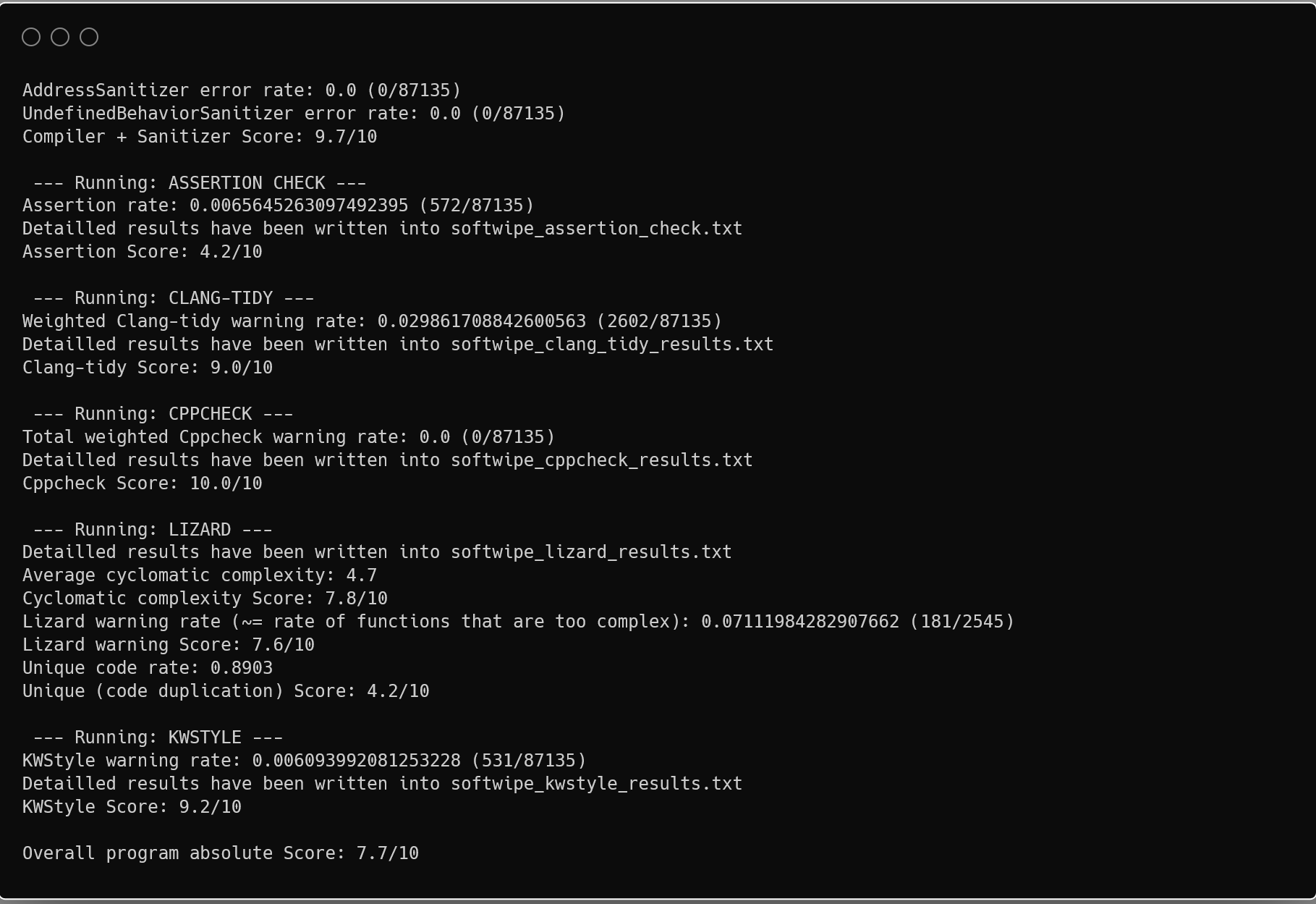
Task: Click the CLANG-TIDY section header
Action: coord(174,297)
